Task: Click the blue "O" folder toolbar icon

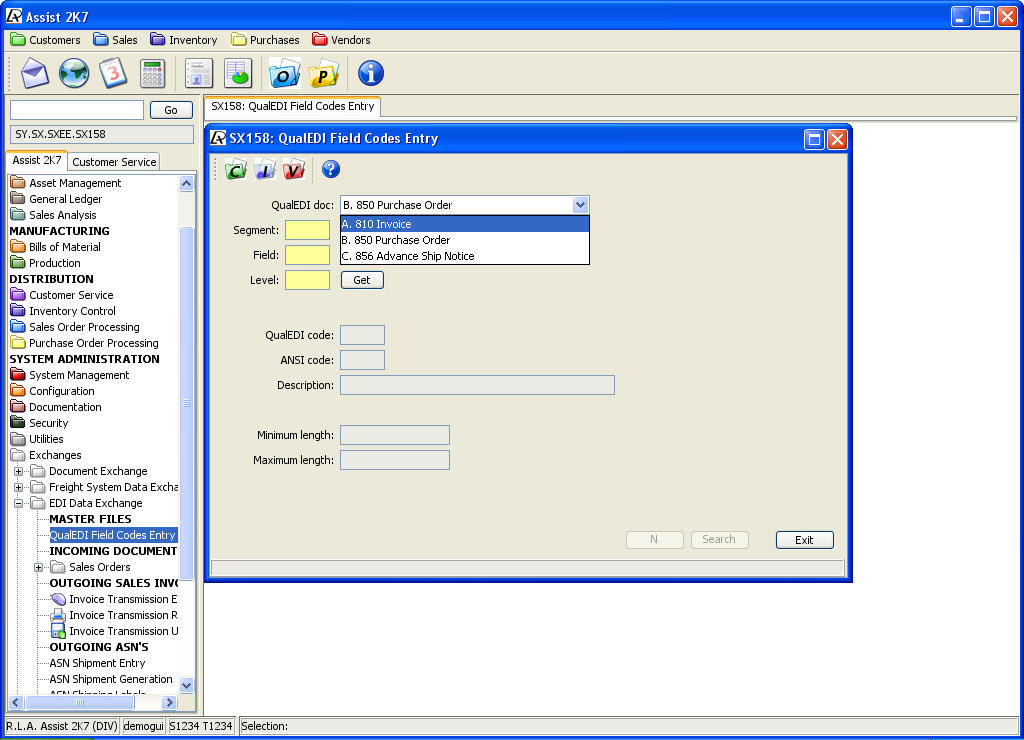Action: coord(284,73)
